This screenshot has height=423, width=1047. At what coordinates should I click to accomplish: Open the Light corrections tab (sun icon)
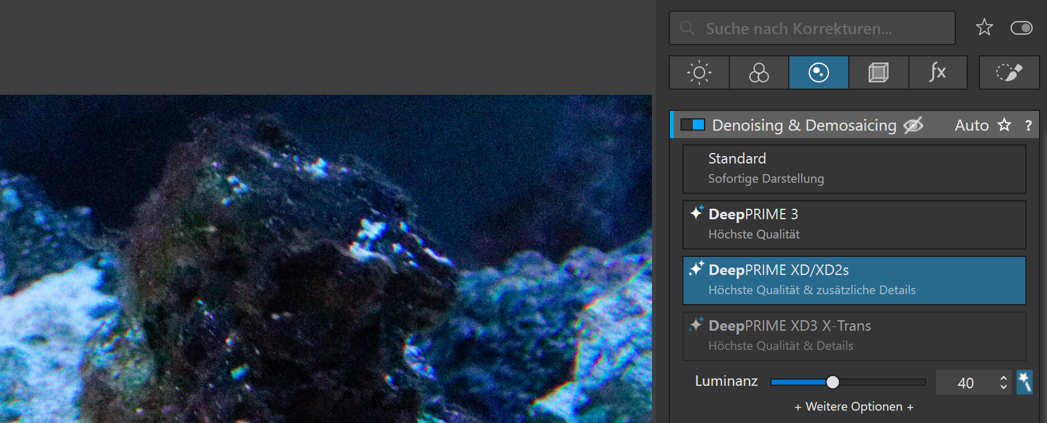[699, 72]
